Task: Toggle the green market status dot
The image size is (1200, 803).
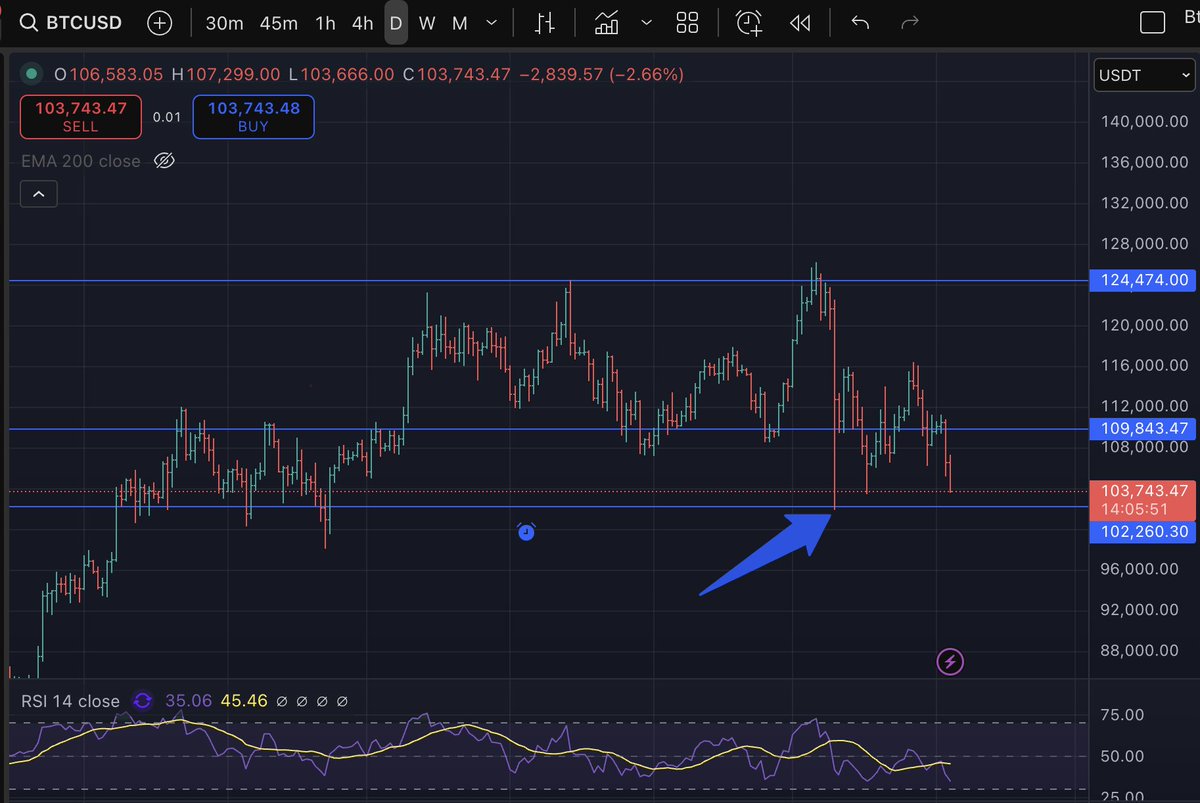Action: tap(32, 74)
